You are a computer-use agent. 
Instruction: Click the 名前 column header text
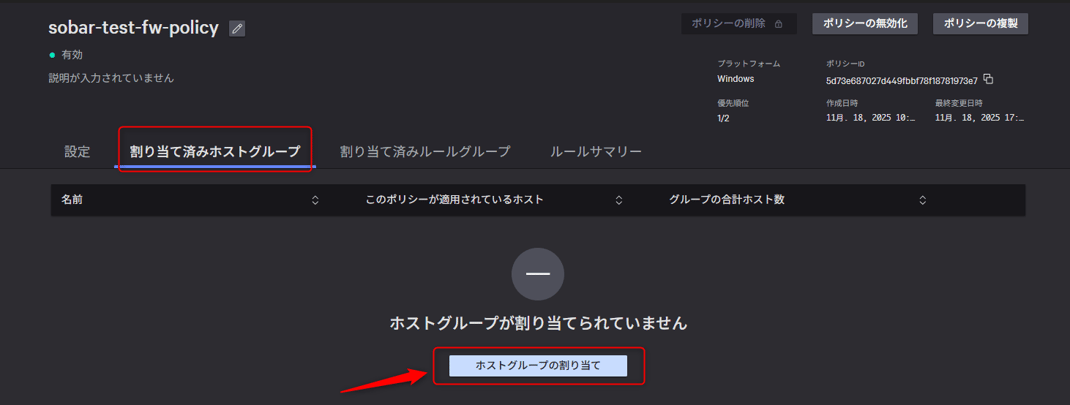[72, 200]
